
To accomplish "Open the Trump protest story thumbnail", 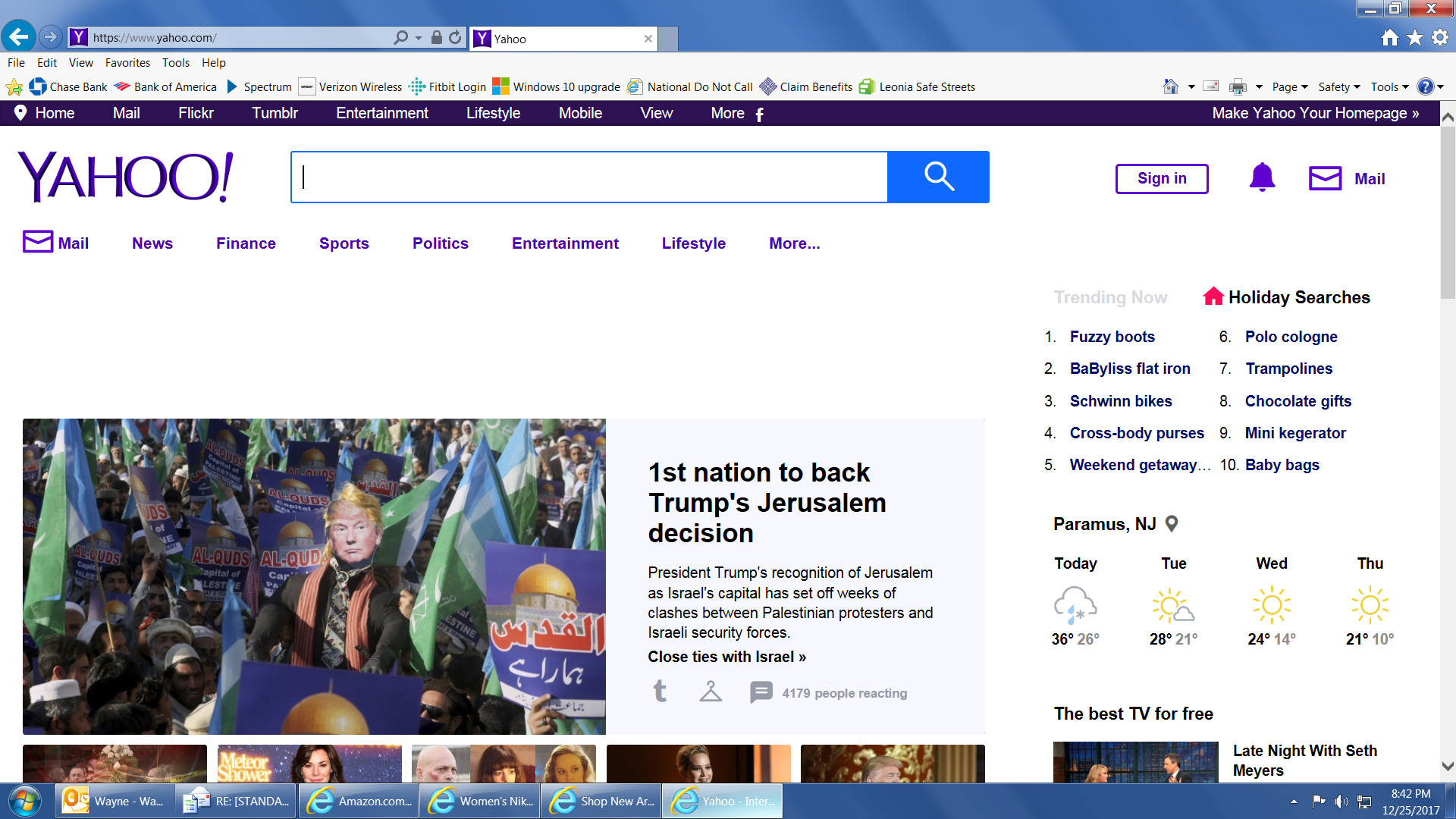I will click(x=314, y=576).
